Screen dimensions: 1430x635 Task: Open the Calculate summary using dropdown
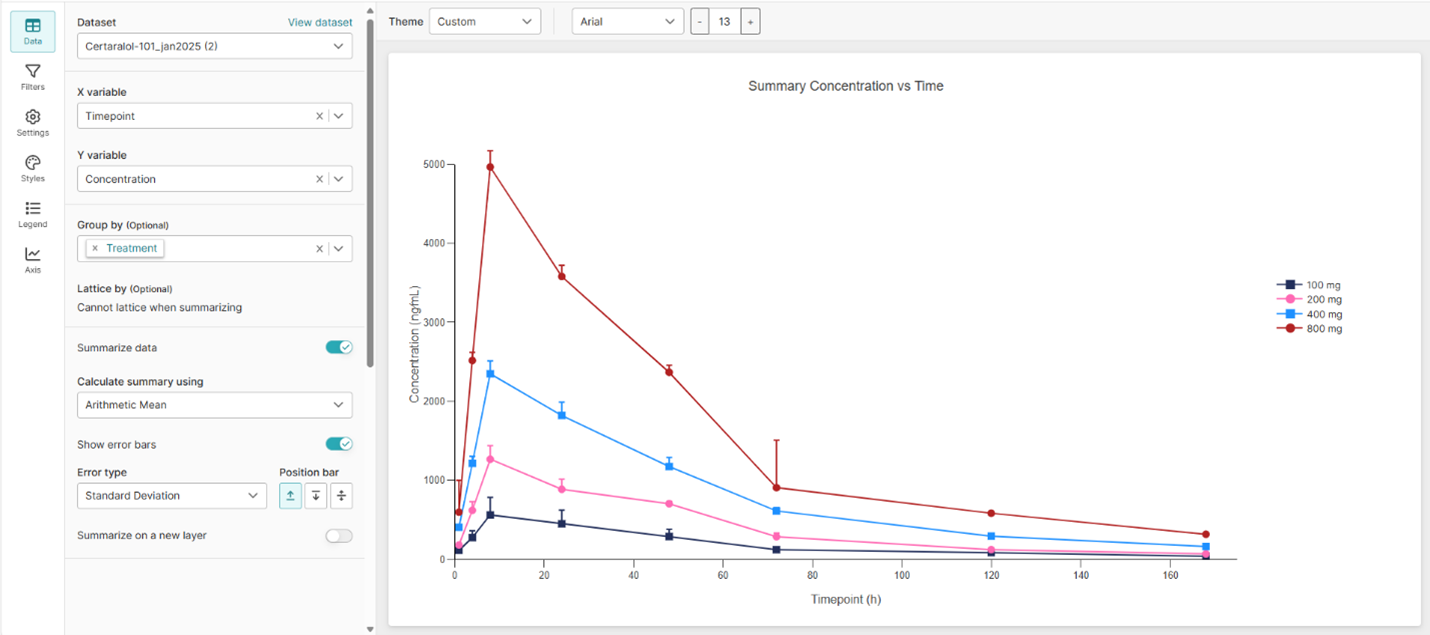214,405
